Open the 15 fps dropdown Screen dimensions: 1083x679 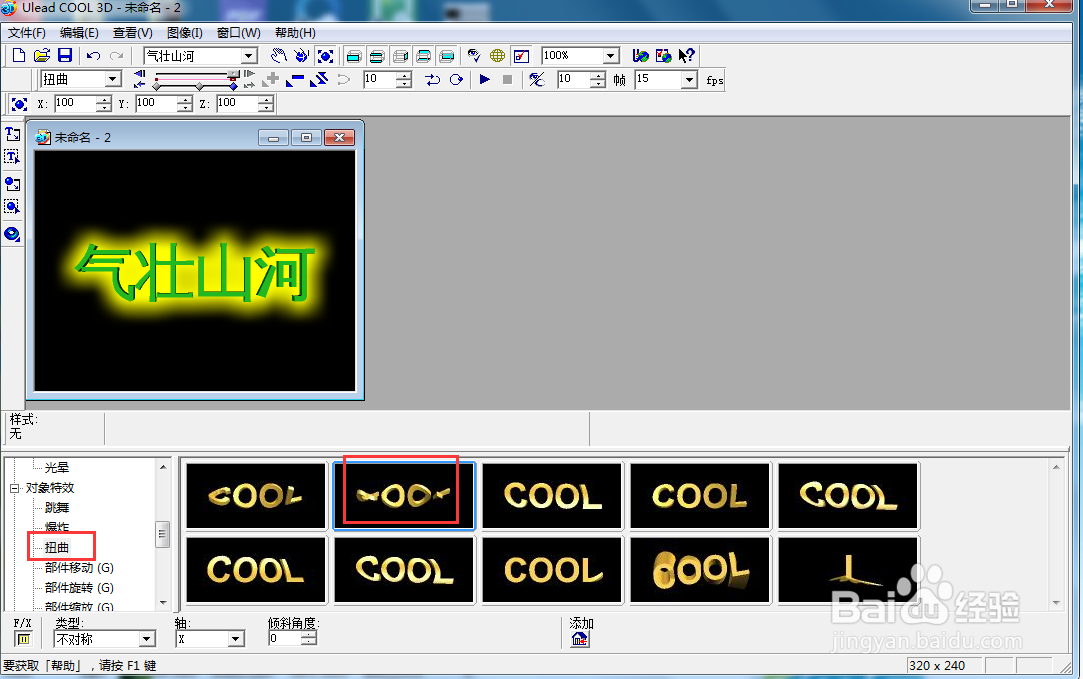click(689, 80)
